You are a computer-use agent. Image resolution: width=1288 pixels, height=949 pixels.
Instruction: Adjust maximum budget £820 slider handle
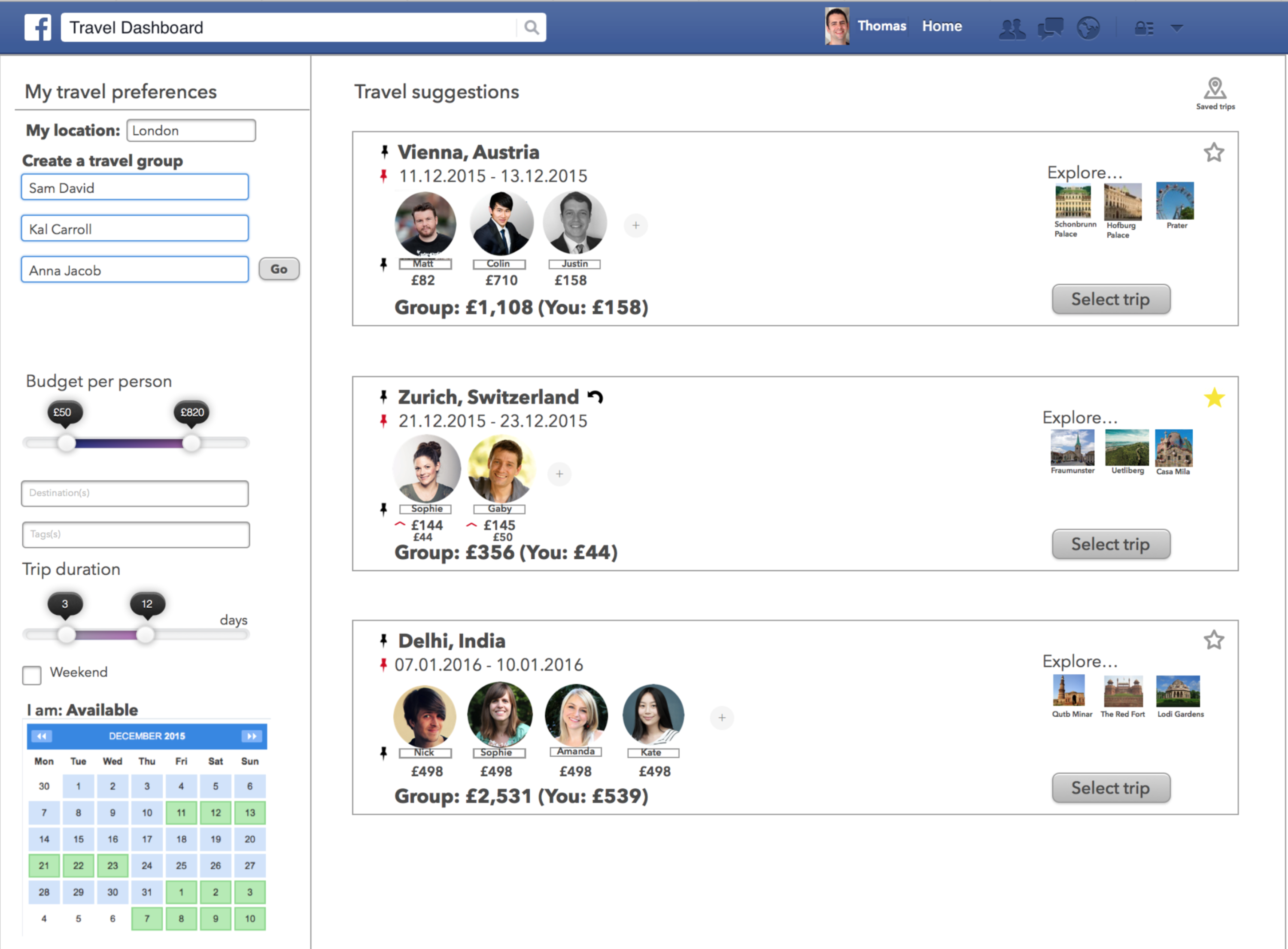(x=191, y=443)
